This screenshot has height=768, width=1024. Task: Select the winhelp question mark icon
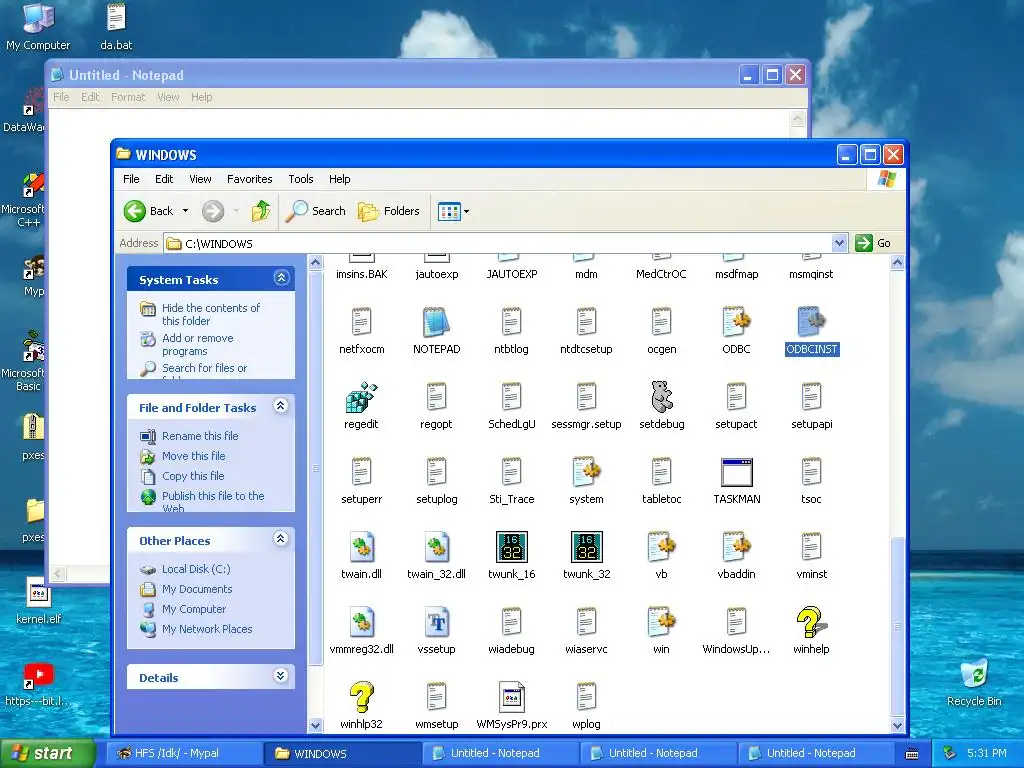click(811, 622)
